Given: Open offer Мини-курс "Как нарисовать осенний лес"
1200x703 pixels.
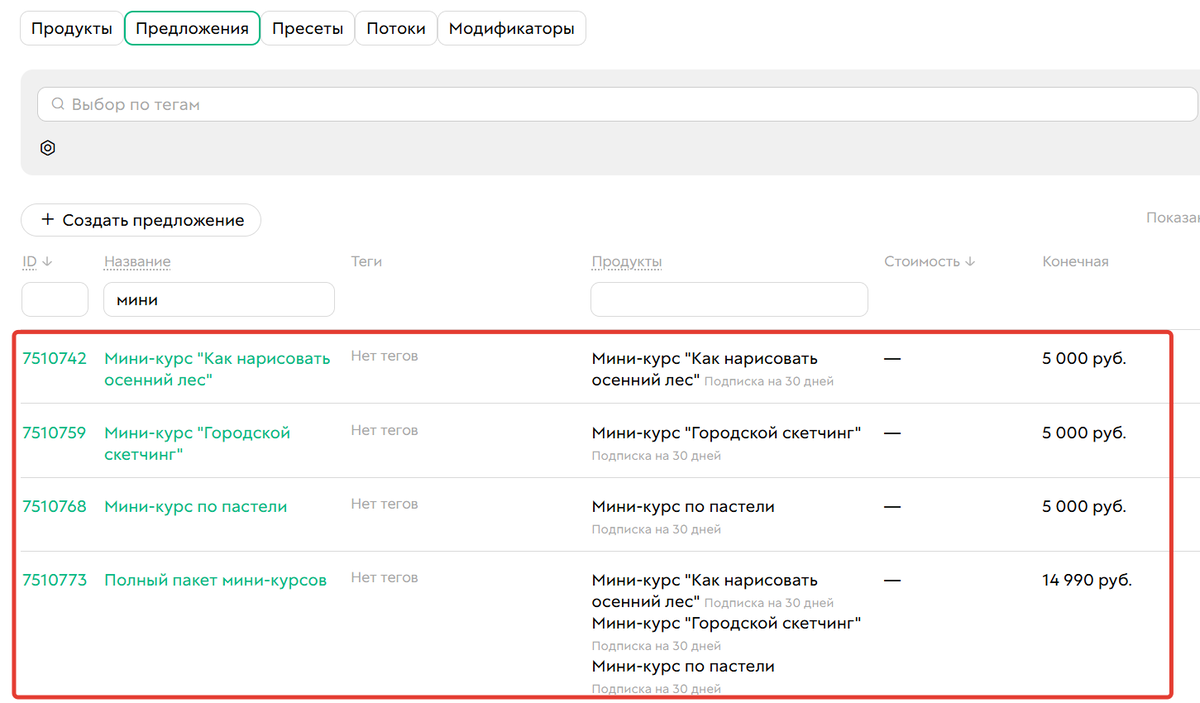Looking at the screenshot, I should [x=217, y=369].
